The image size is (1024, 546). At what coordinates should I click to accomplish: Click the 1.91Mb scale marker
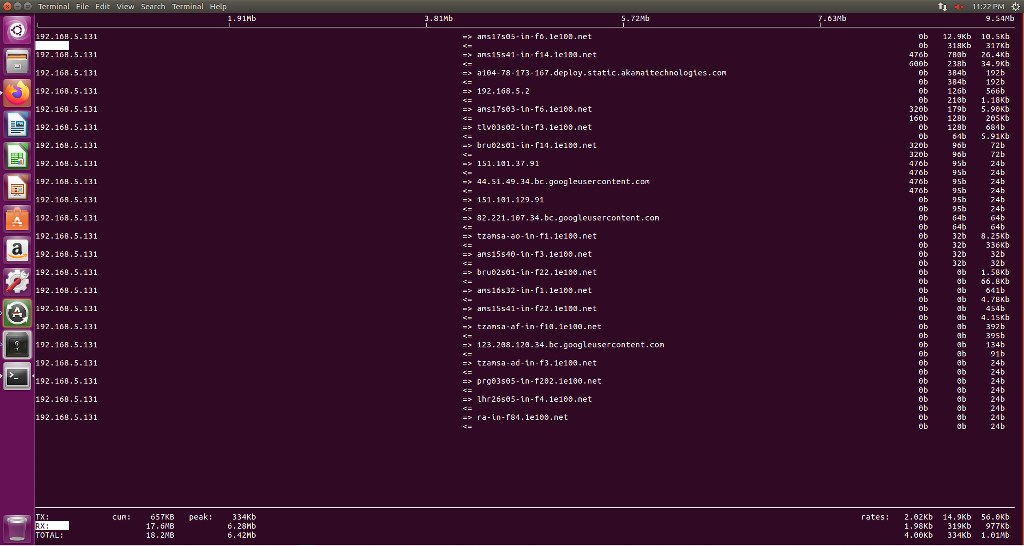click(x=242, y=18)
